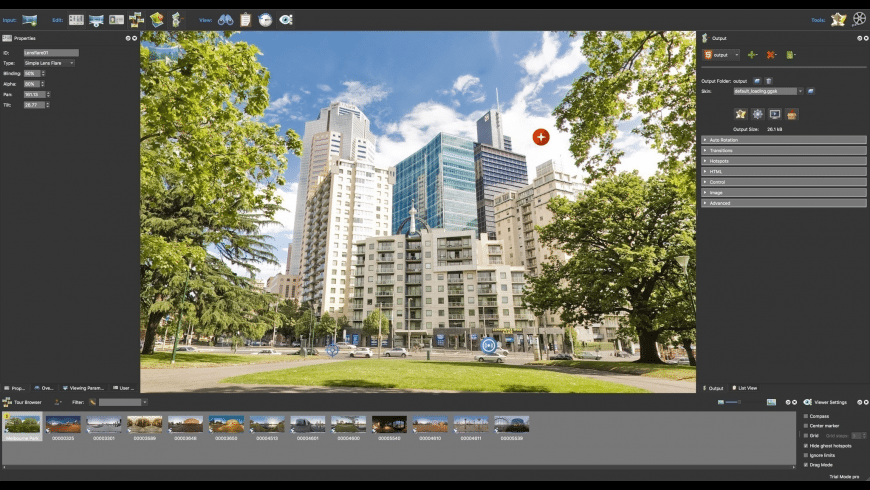Expand the Transitions section

point(783,150)
